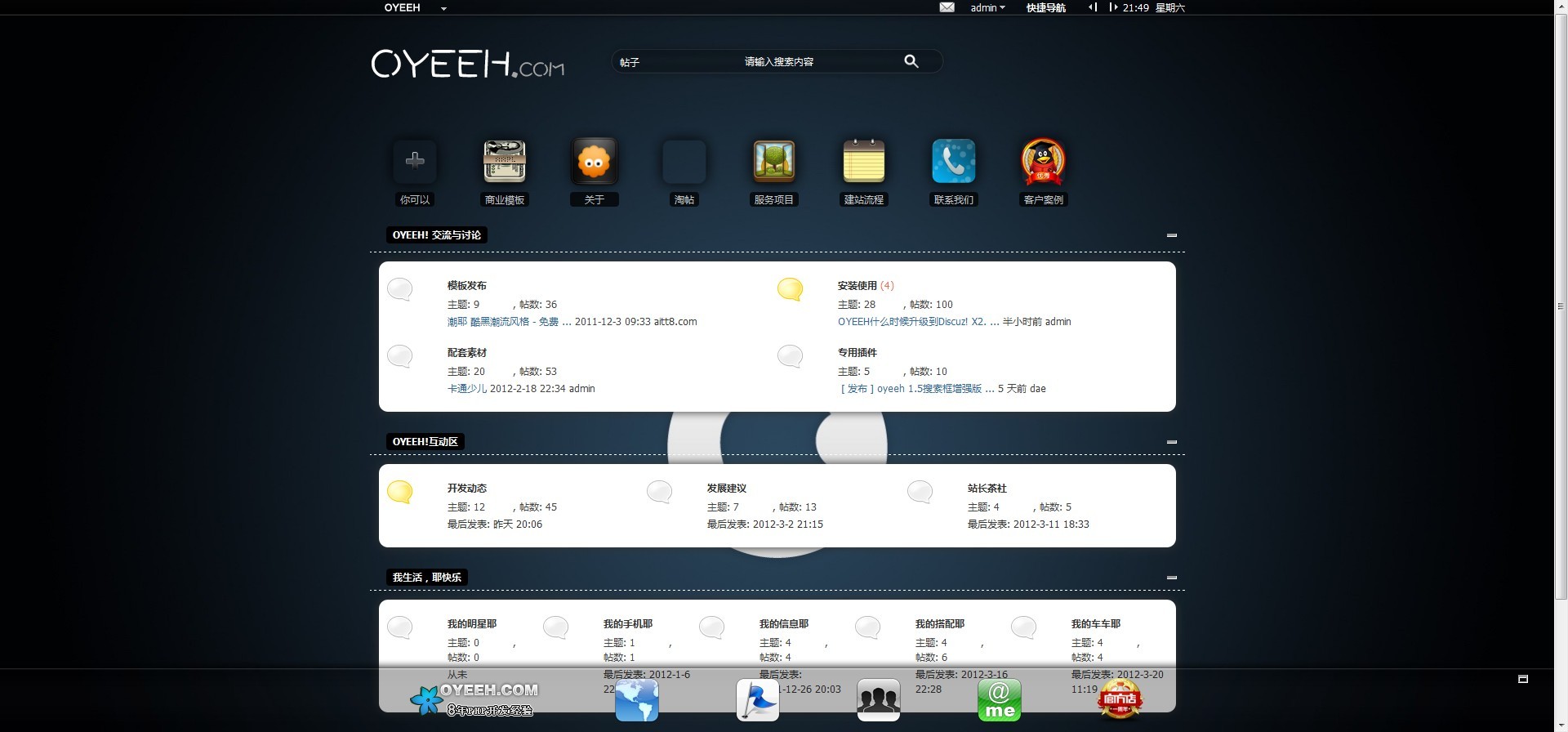This screenshot has height=732, width=1568.
Task: Click the right skip arrow in top bar
Action: click(1112, 7)
